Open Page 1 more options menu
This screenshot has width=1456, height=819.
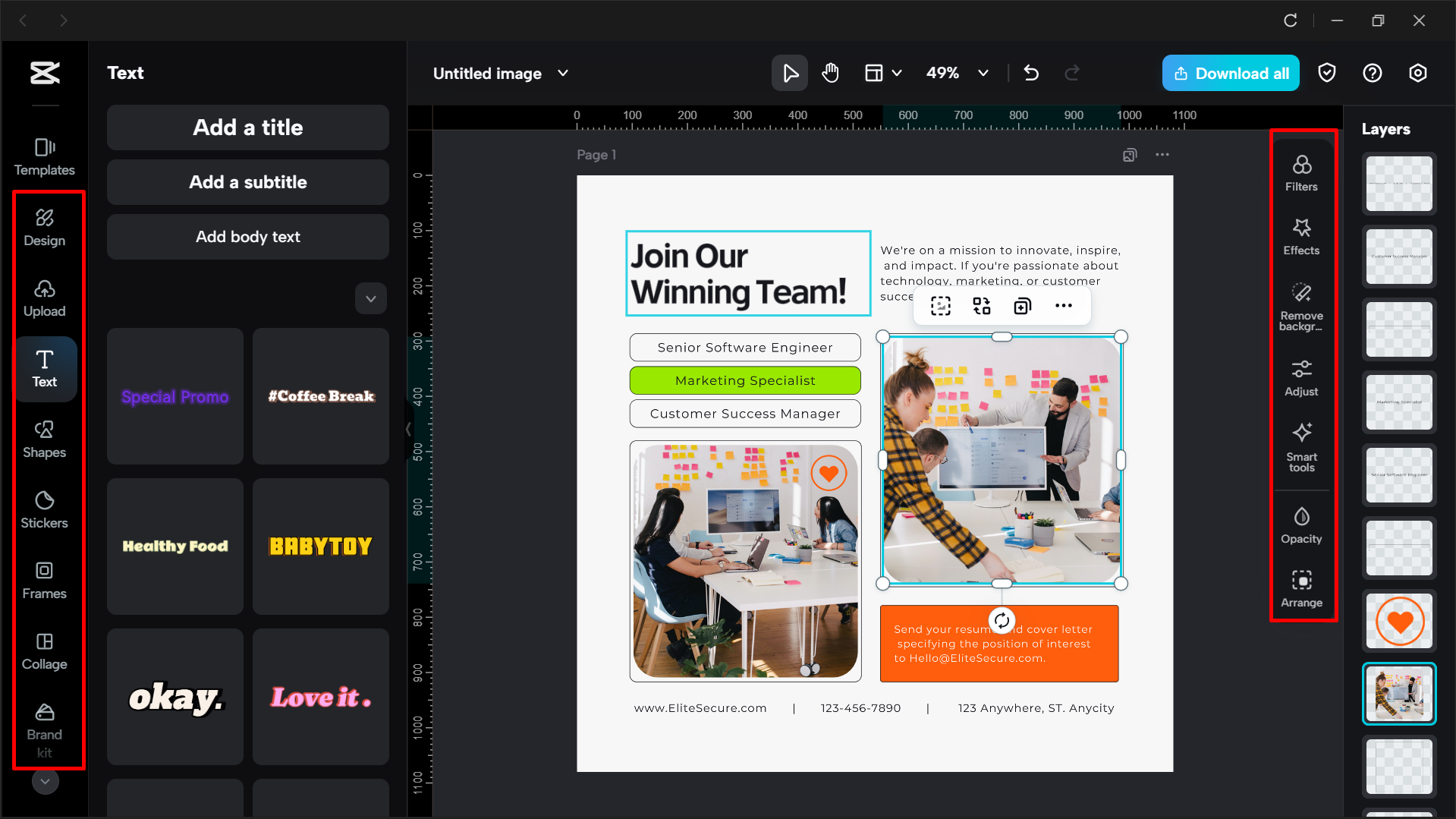click(x=1163, y=154)
